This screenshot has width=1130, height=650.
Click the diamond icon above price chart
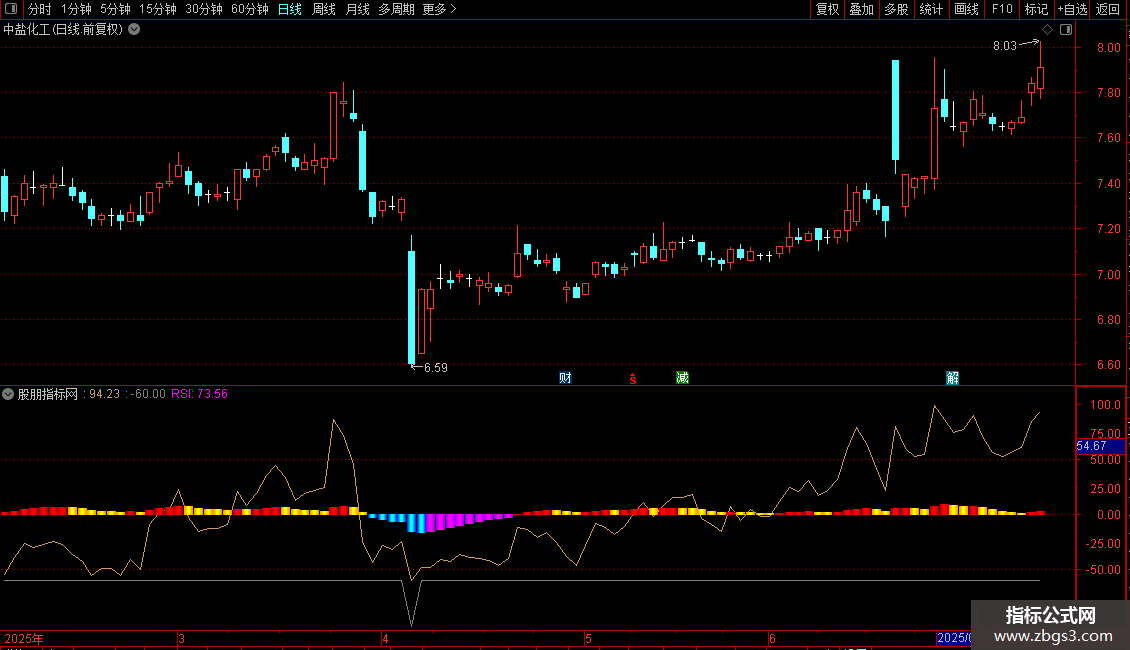pyautogui.click(x=1047, y=30)
